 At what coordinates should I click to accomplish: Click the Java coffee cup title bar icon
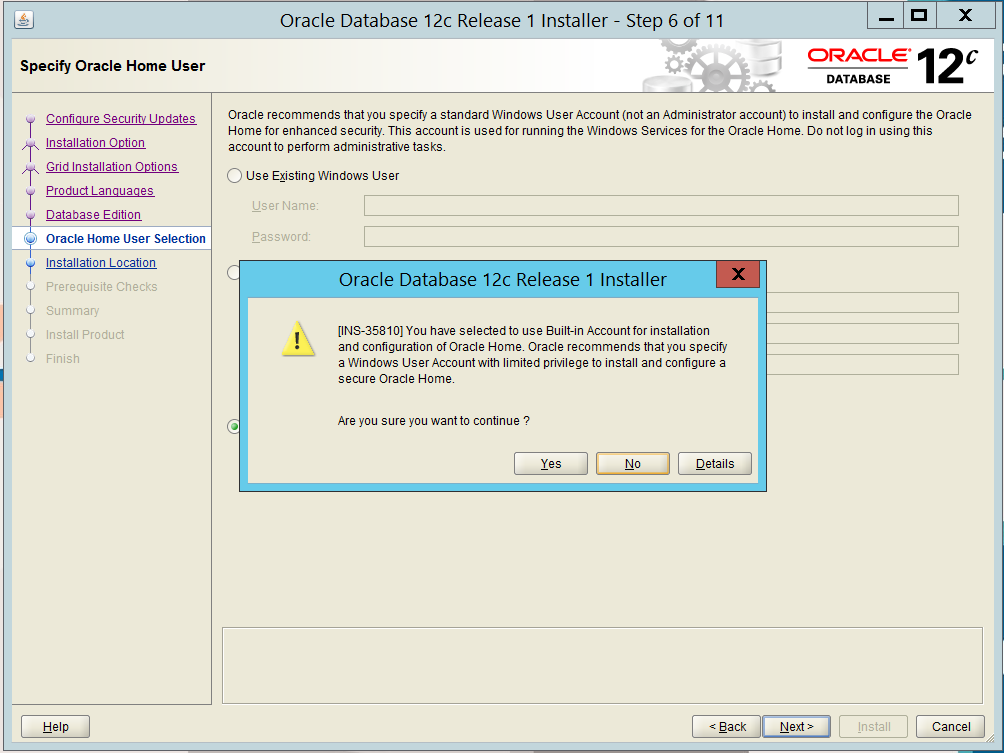coord(22,18)
